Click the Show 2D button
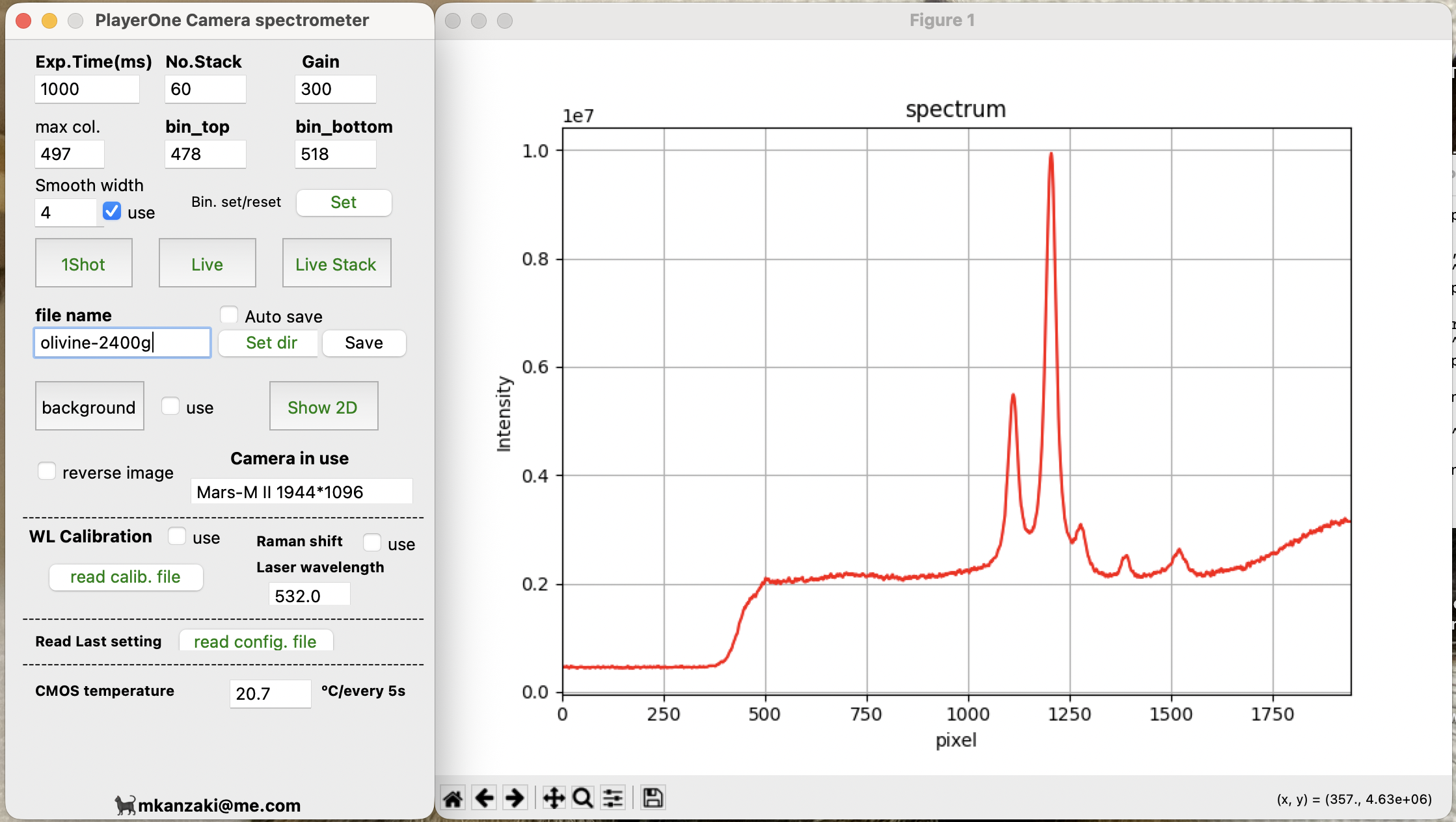The height and width of the screenshot is (822, 1456). click(323, 406)
